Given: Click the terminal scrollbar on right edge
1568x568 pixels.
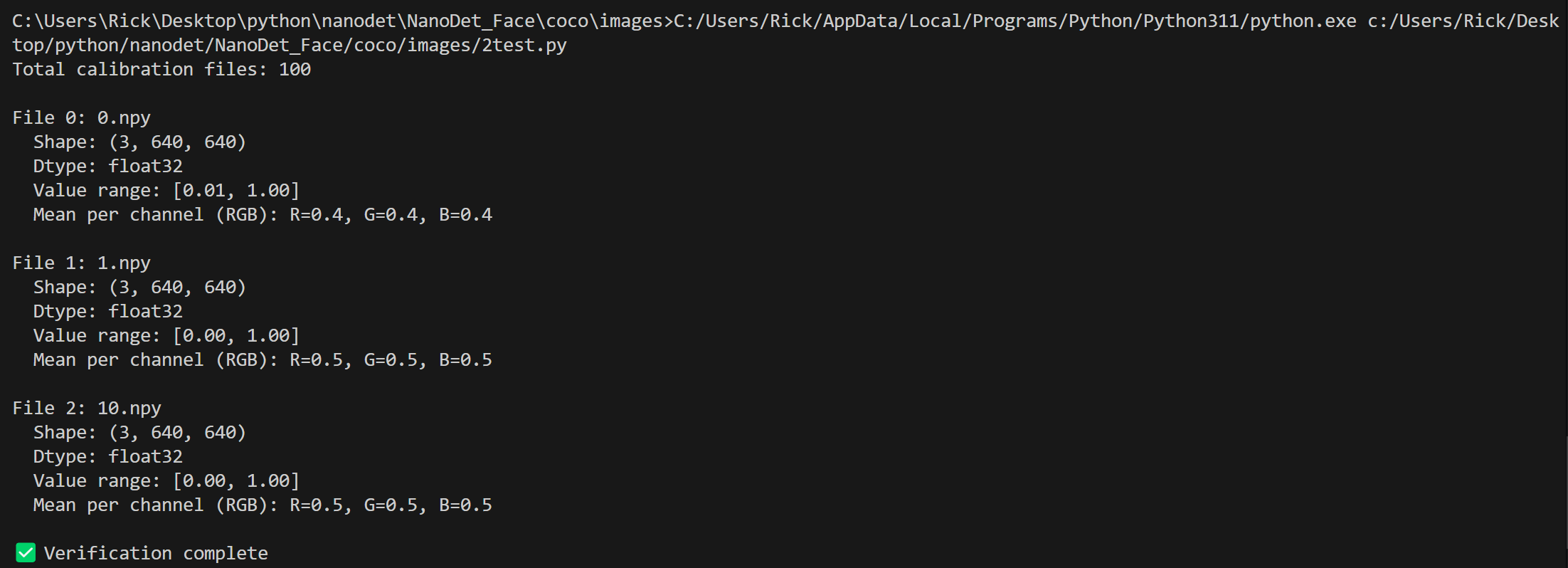Looking at the screenshot, I should tap(1564, 498).
